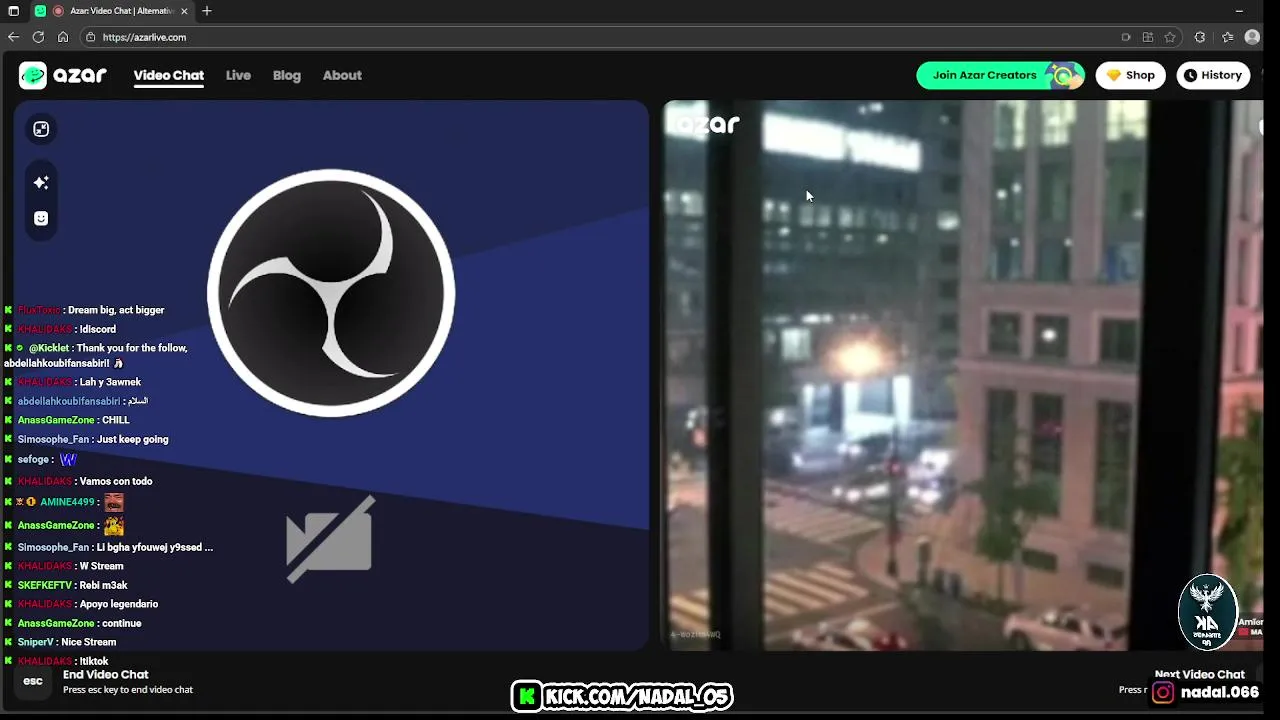
Task: Click the eagle emblem stream logo
Action: tap(1207, 611)
